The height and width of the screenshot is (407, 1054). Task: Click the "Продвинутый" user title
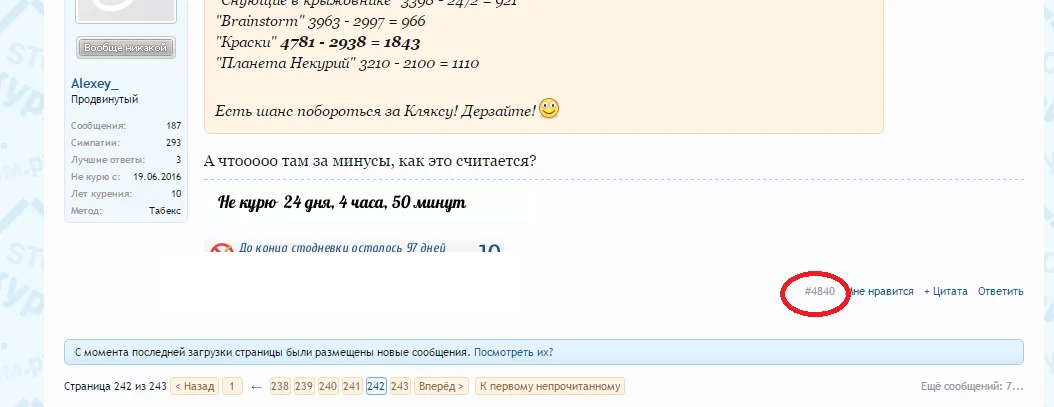click(x=105, y=100)
